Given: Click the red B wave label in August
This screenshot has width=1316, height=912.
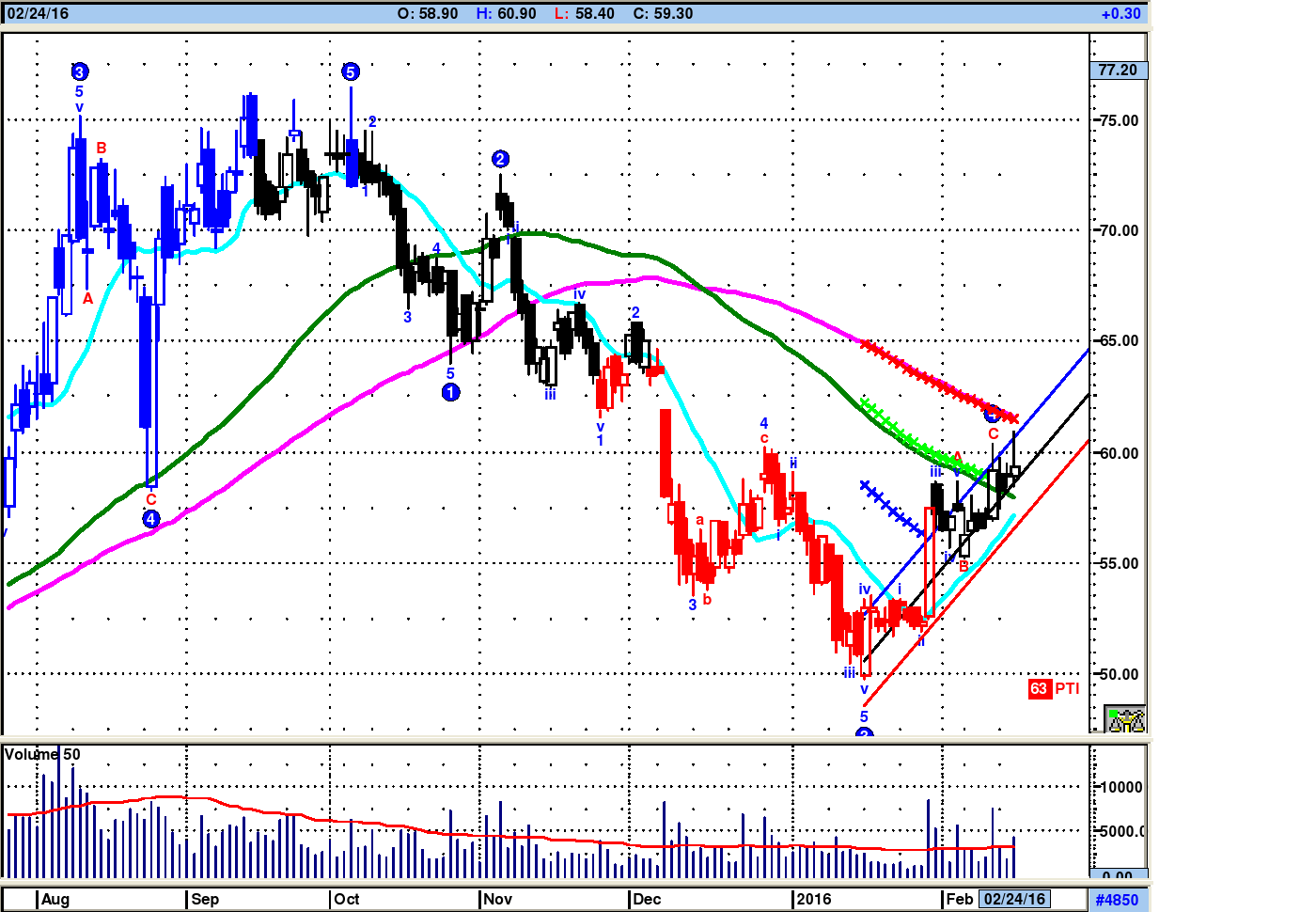Looking at the screenshot, I should tap(102, 148).
